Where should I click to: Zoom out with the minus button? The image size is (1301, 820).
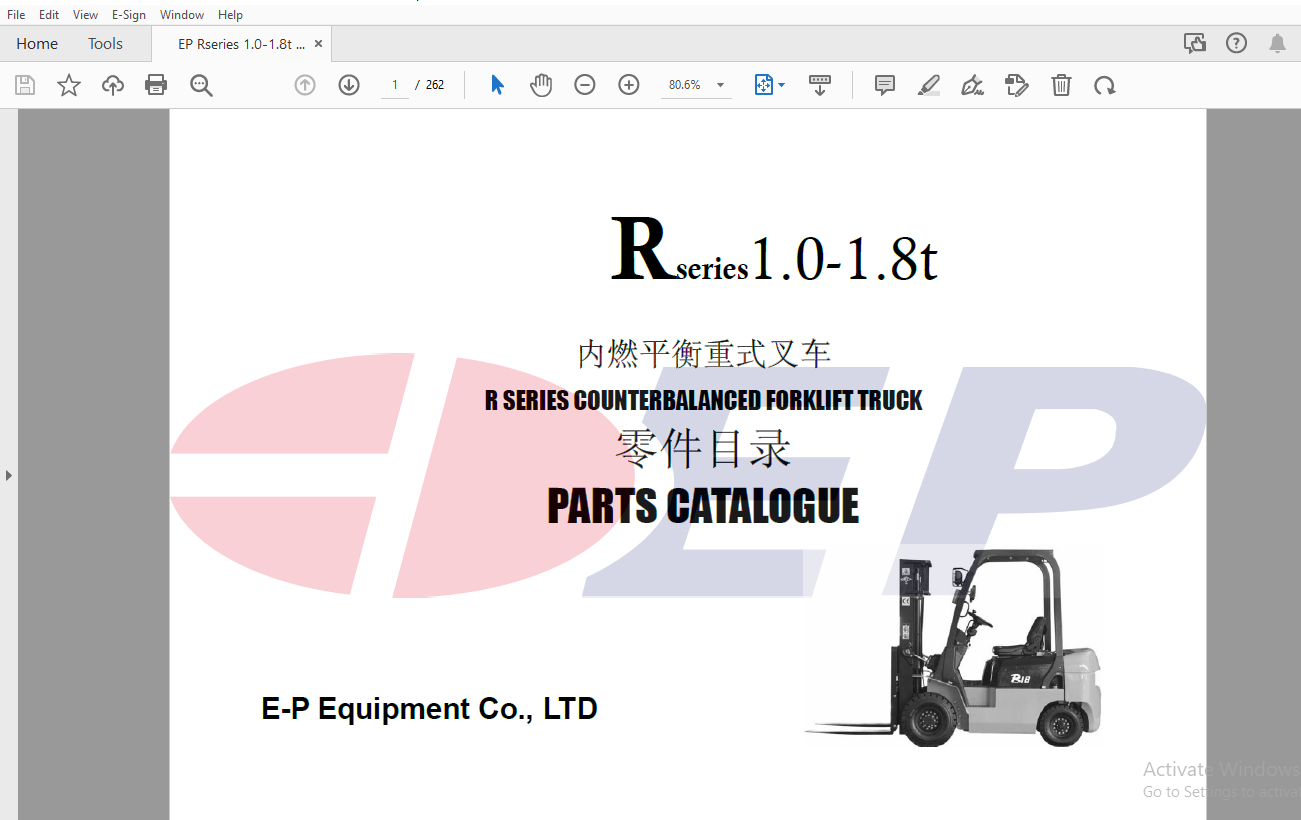[585, 85]
